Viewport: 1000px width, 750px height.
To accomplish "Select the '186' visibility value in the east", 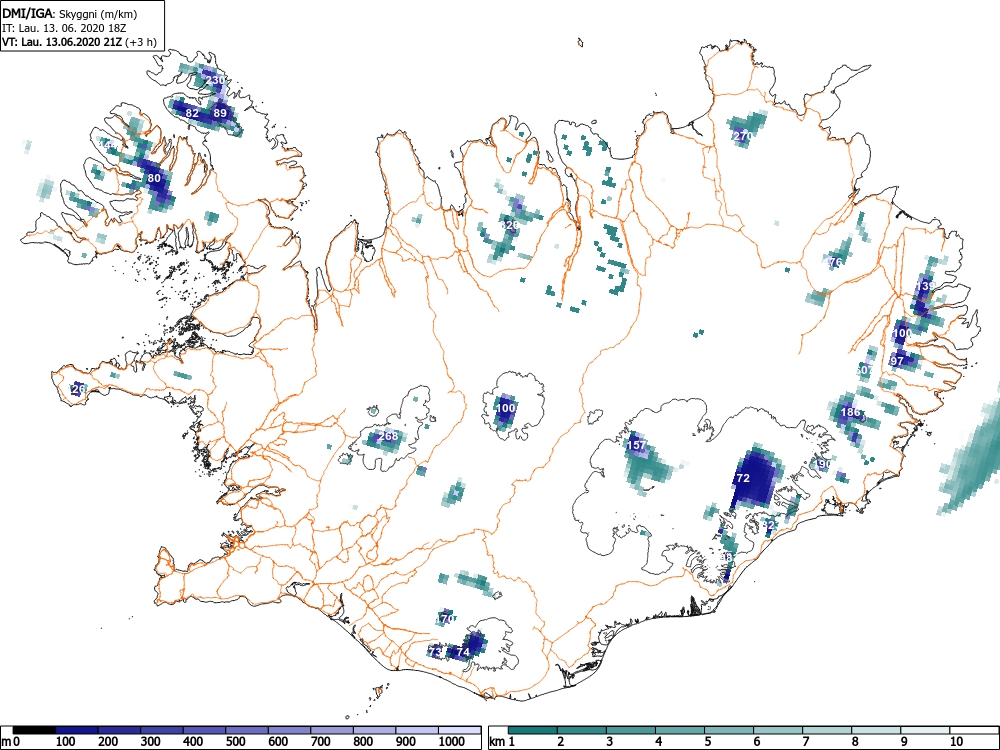I will coord(851,412).
